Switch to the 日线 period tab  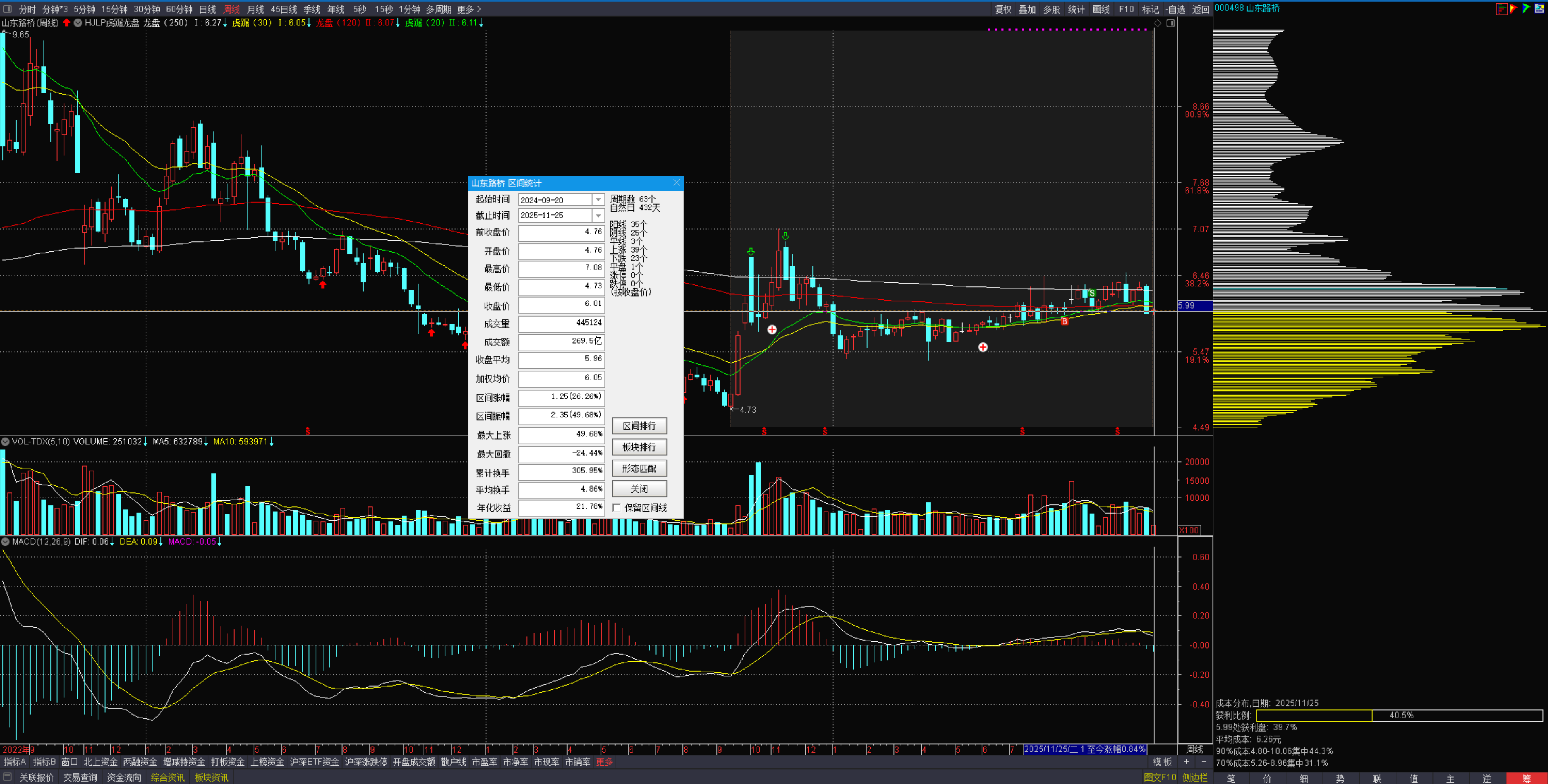(x=207, y=9)
